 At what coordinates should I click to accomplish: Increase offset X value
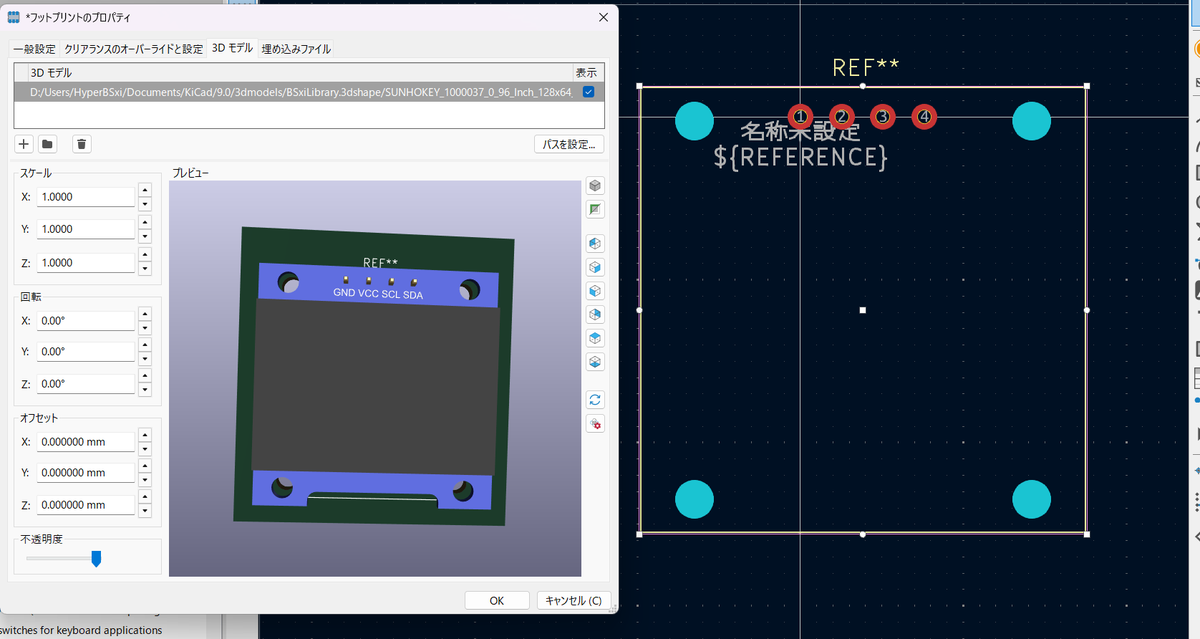tap(144, 434)
